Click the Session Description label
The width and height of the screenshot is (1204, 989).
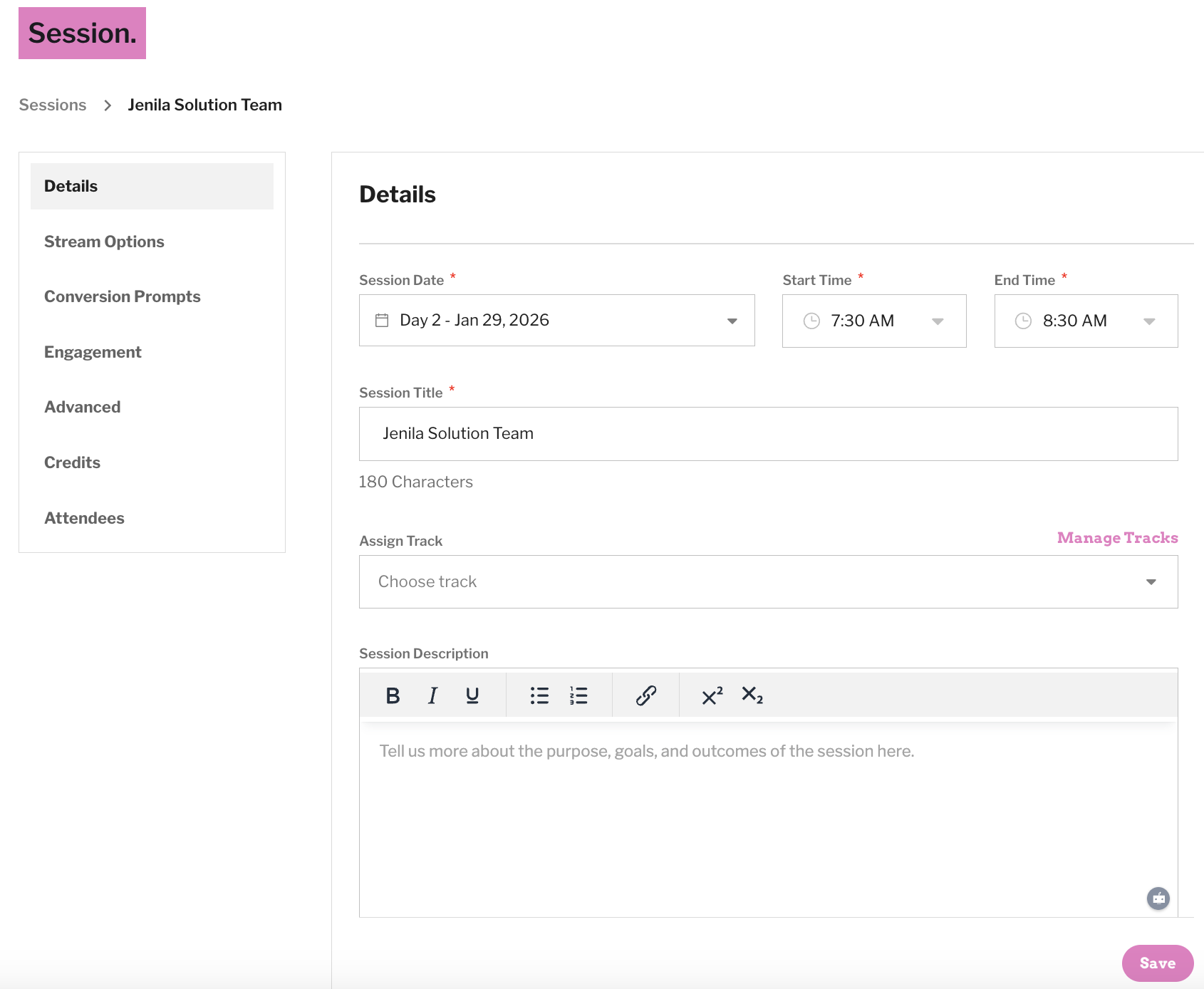click(424, 653)
